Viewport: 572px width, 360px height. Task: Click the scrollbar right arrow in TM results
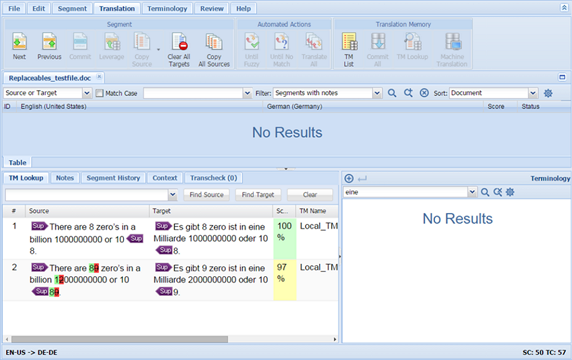coord(335,339)
